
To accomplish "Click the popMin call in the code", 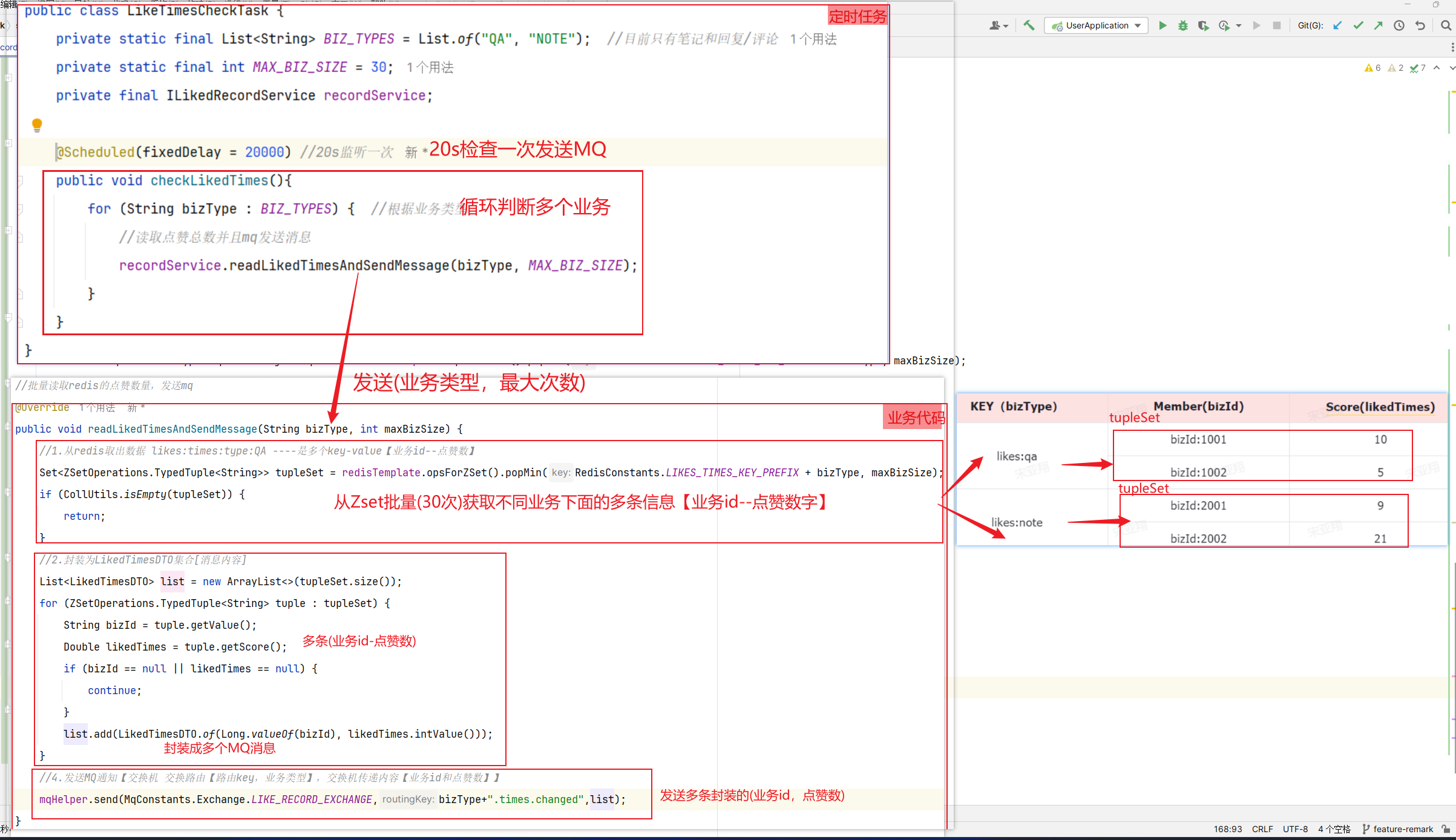I will tap(523, 473).
